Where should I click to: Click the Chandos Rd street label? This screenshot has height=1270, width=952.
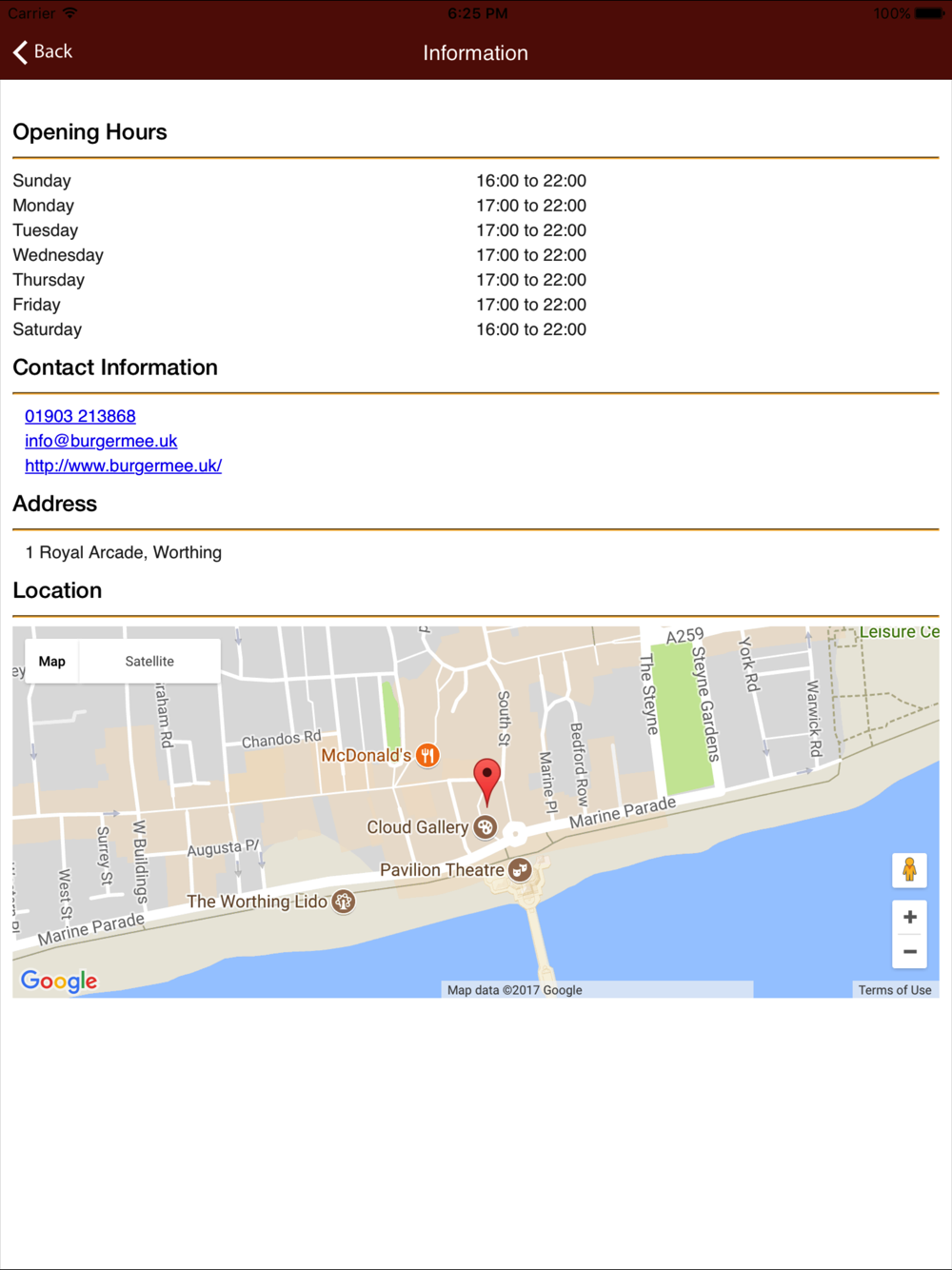click(x=282, y=739)
